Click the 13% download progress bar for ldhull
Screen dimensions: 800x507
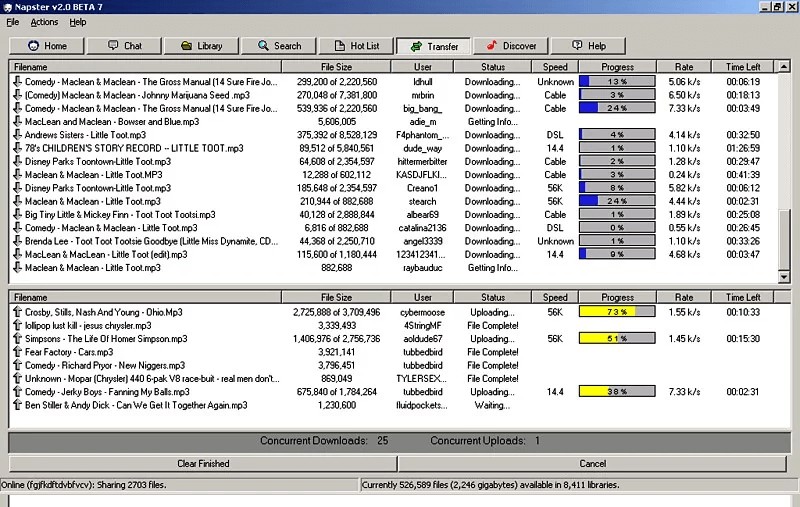617,82
